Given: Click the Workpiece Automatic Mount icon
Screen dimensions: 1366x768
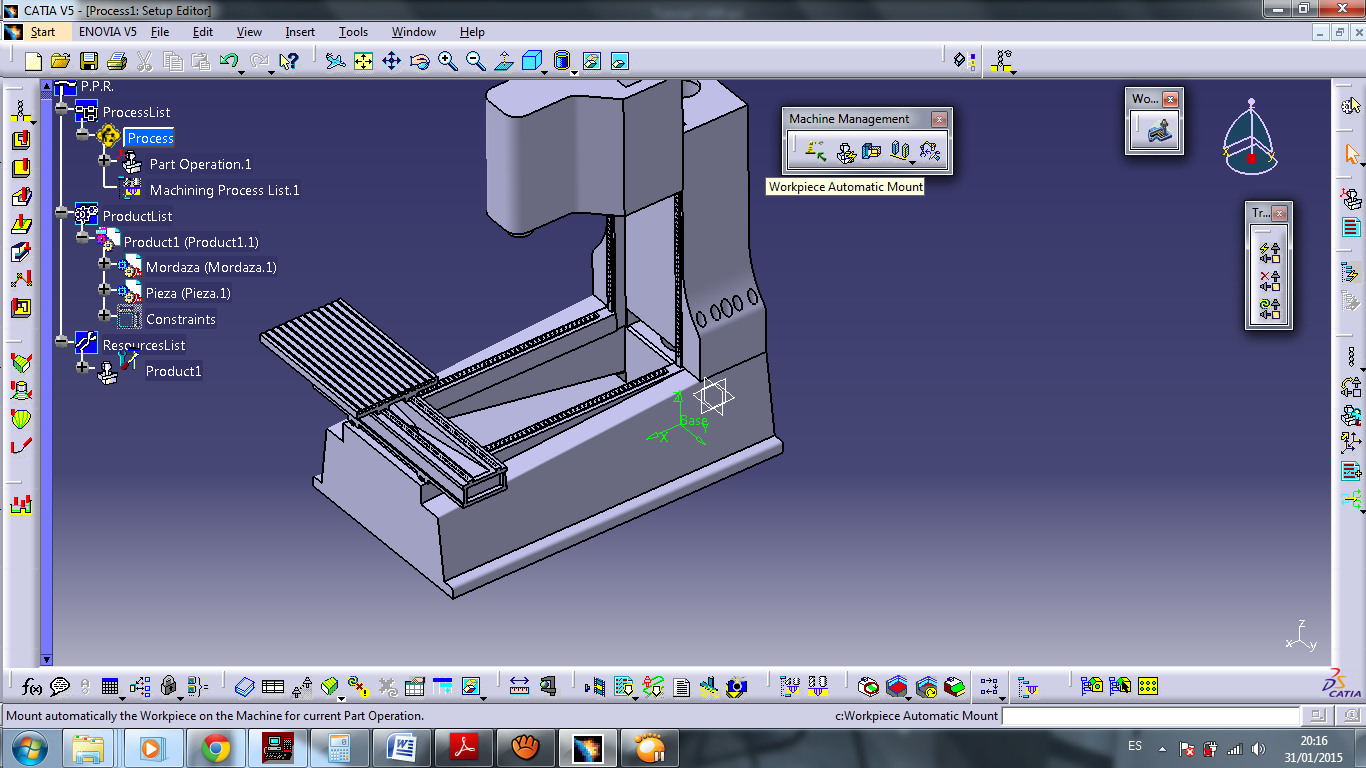Looking at the screenshot, I should pyautogui.click(x=816, y=151).
